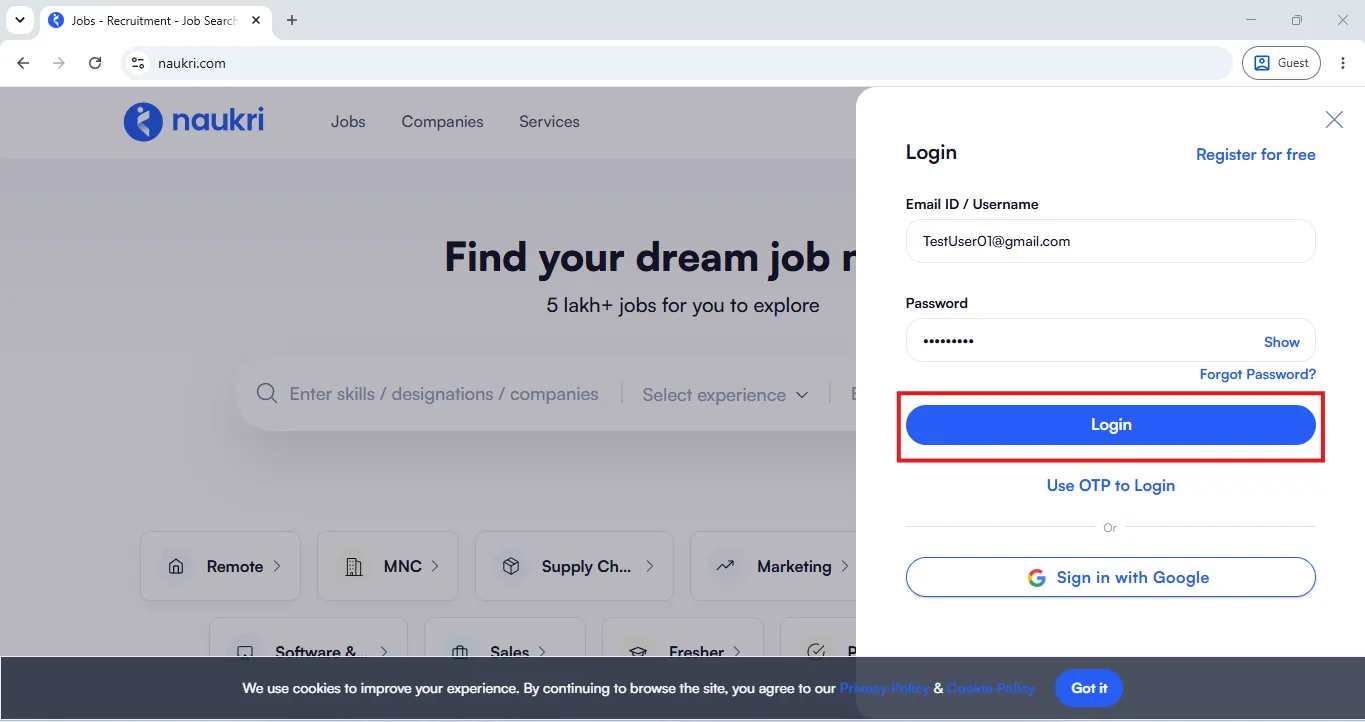Viewport: 1365px width, 722px height.
Task: Expand the MNC category chevron
Action: 435,566
